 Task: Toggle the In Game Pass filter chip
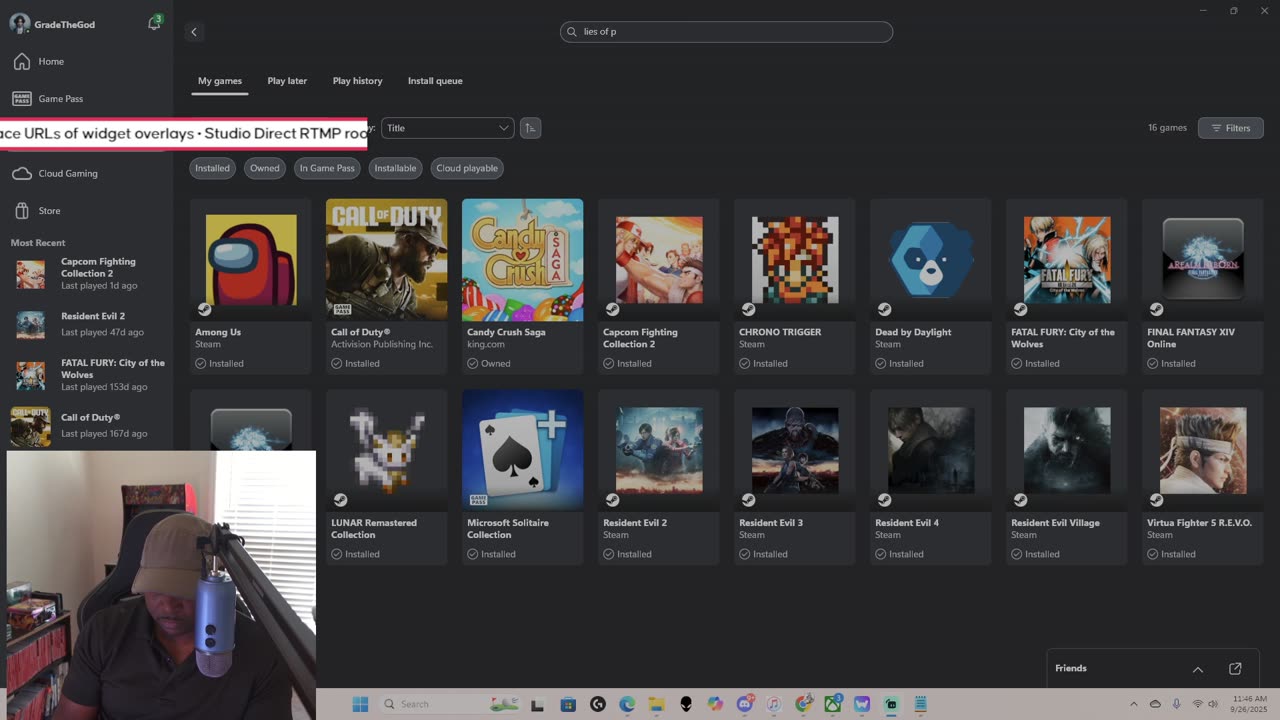pyautogui.click(x=327, y=168)
